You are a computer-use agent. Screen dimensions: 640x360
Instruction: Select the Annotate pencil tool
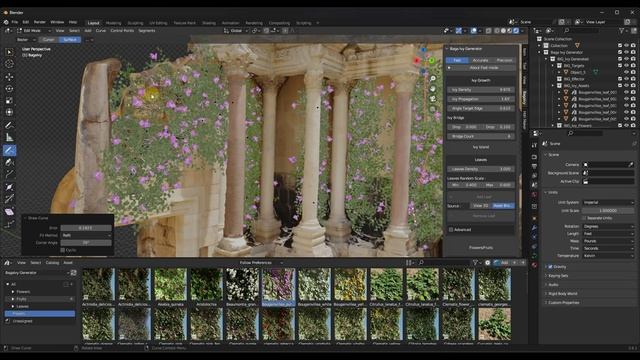click(x=9, y=125)
